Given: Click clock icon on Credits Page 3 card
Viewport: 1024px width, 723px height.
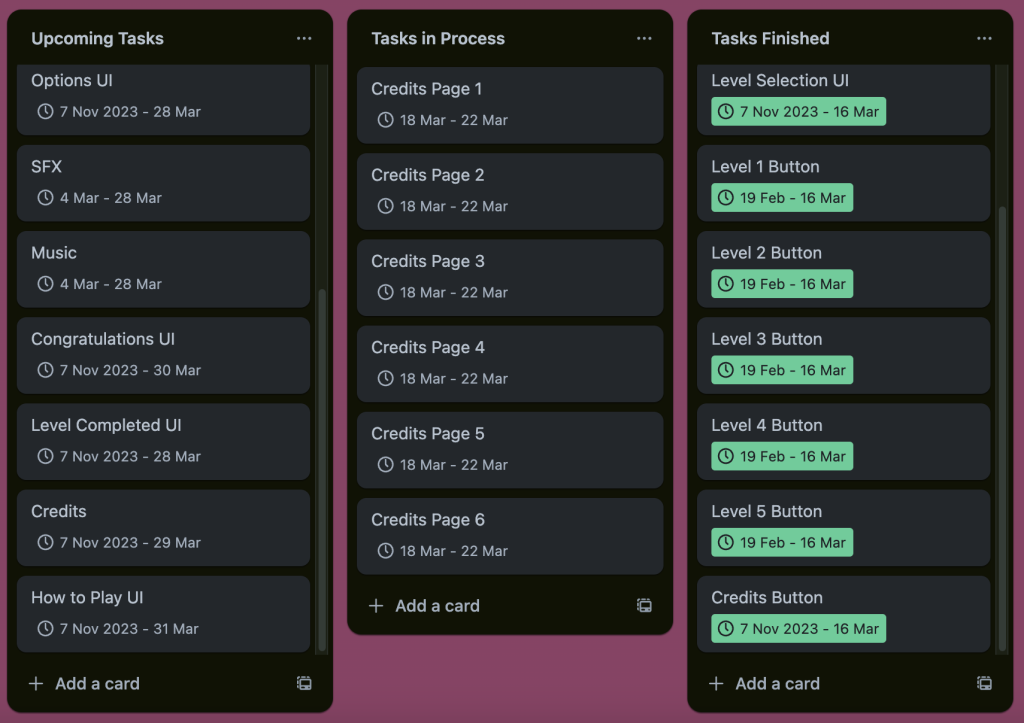Looking at the screenshot, I should [x=385, y=293].
